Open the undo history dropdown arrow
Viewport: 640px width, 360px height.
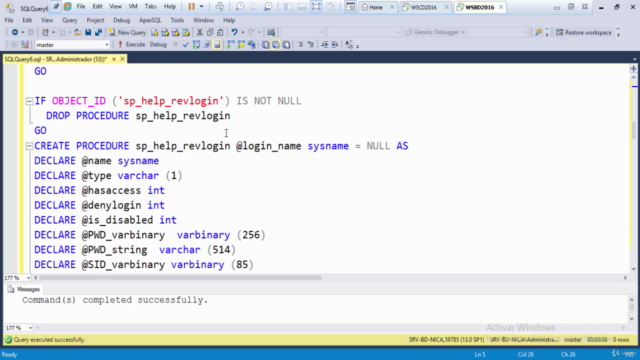(243, 32)
